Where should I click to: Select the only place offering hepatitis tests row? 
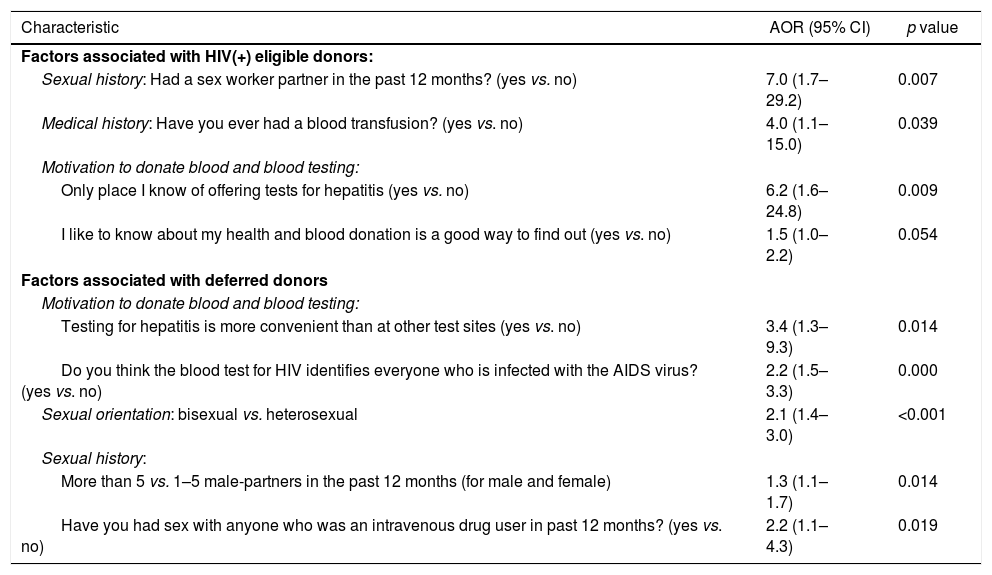pyautogui.click(x=265, y=190)
